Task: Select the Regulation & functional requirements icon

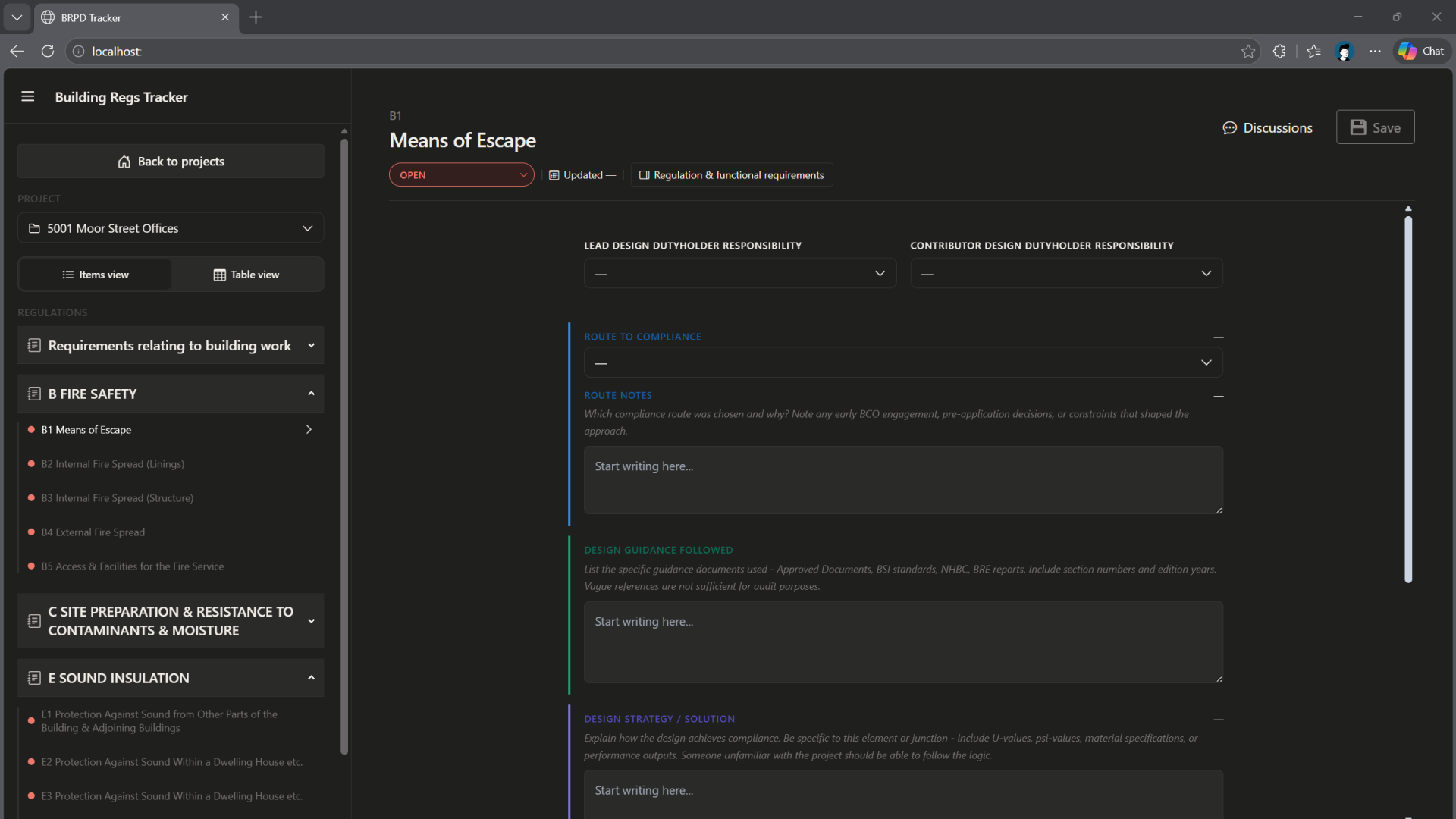Action: coord(645,174)
